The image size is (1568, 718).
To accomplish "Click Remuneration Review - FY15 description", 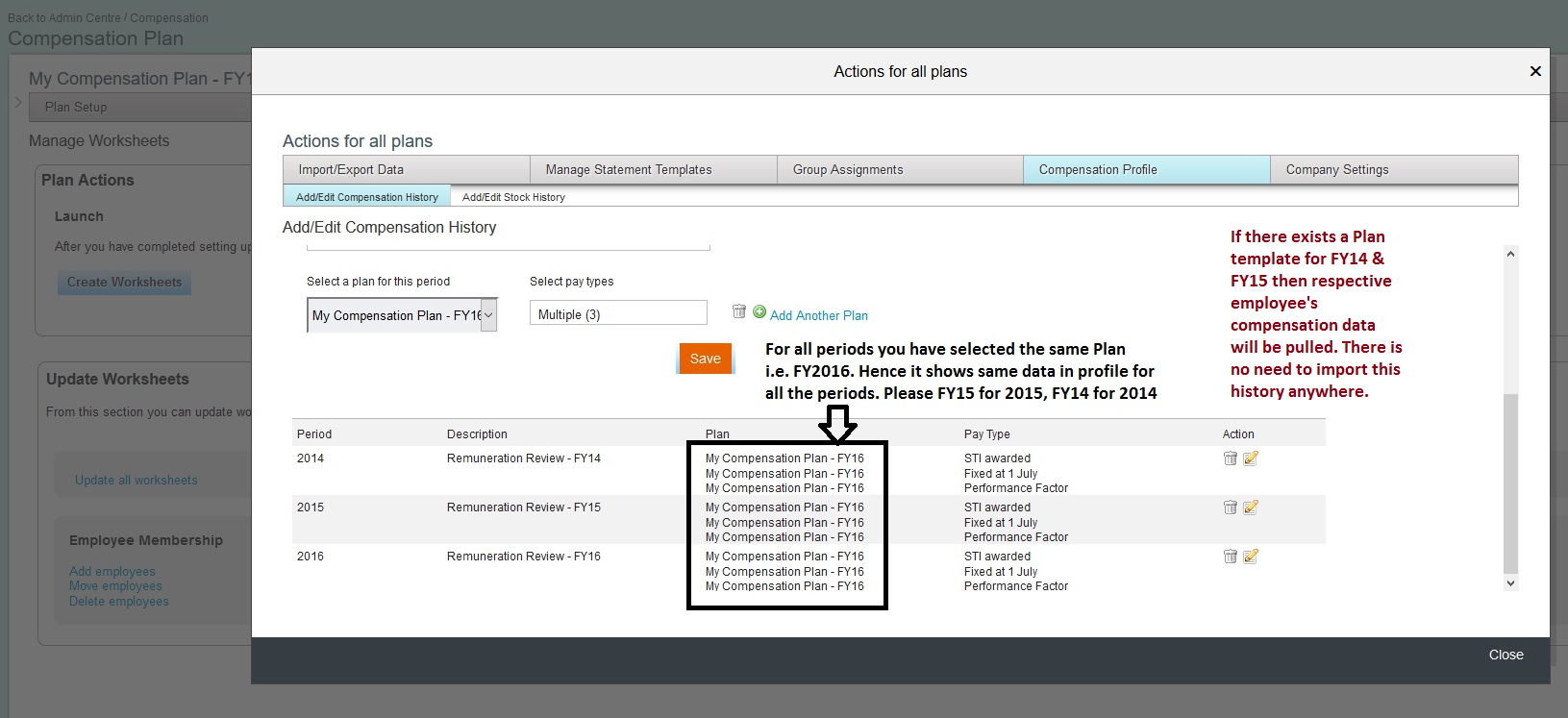I will (x=524, y=508).
